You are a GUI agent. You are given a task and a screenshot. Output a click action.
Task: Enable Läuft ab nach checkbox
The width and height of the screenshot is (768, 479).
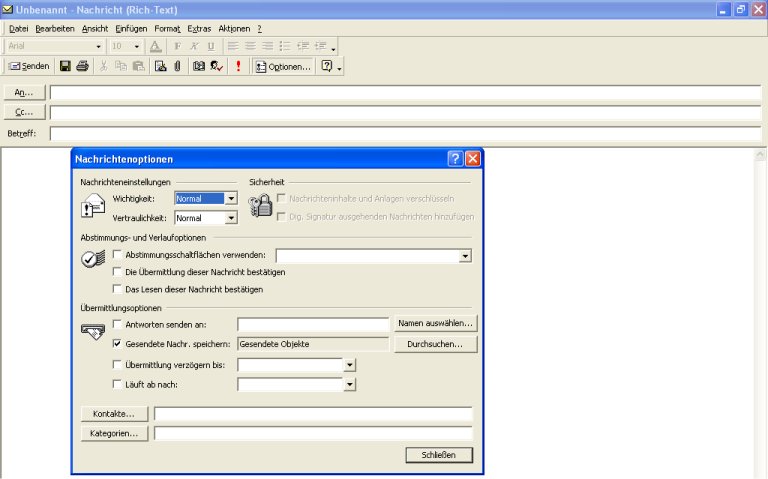coord(117,384)
